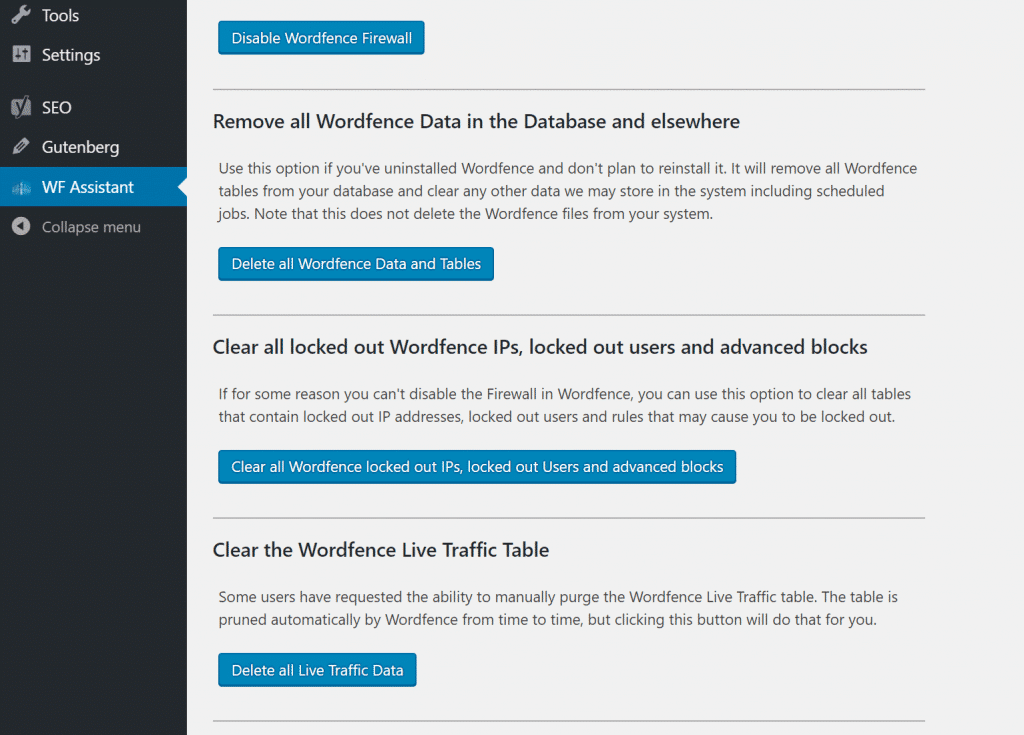Open the Gutenberg menu item
This screenshot has width=1024, height=735.
[x=80, y=147]
